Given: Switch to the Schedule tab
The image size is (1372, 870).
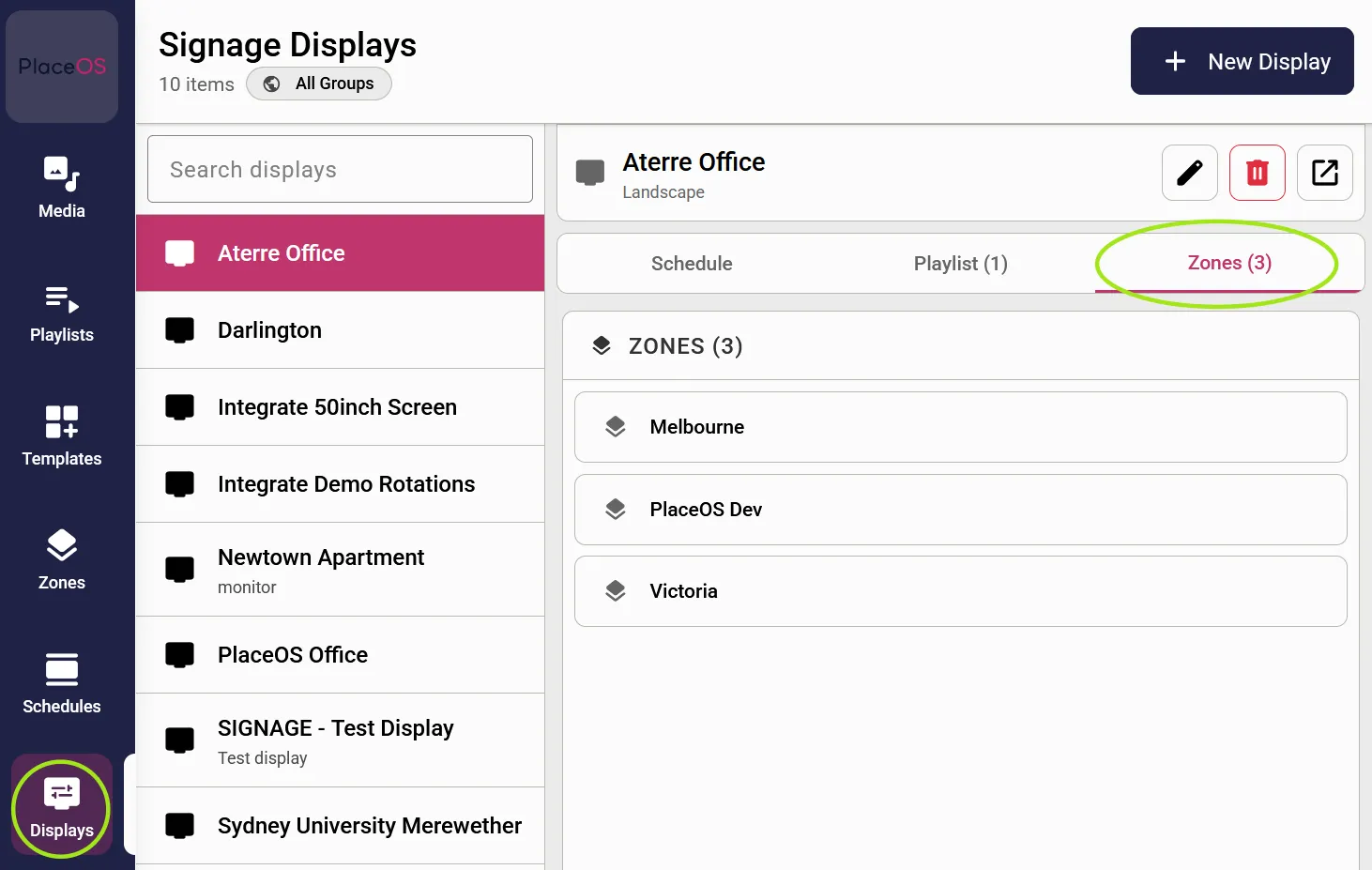Looking at the screenshot, I should pos(692,264).
